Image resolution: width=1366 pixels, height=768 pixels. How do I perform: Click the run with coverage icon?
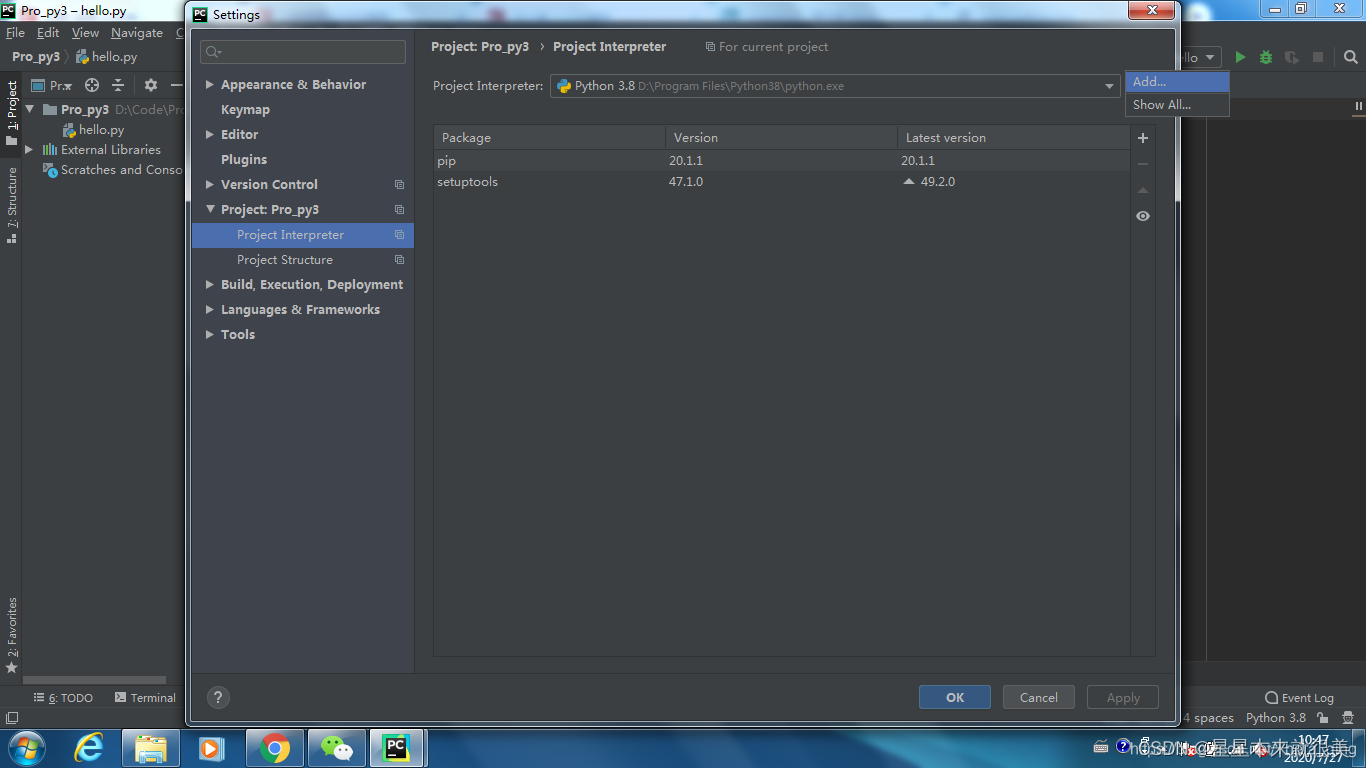(1292, 58)
